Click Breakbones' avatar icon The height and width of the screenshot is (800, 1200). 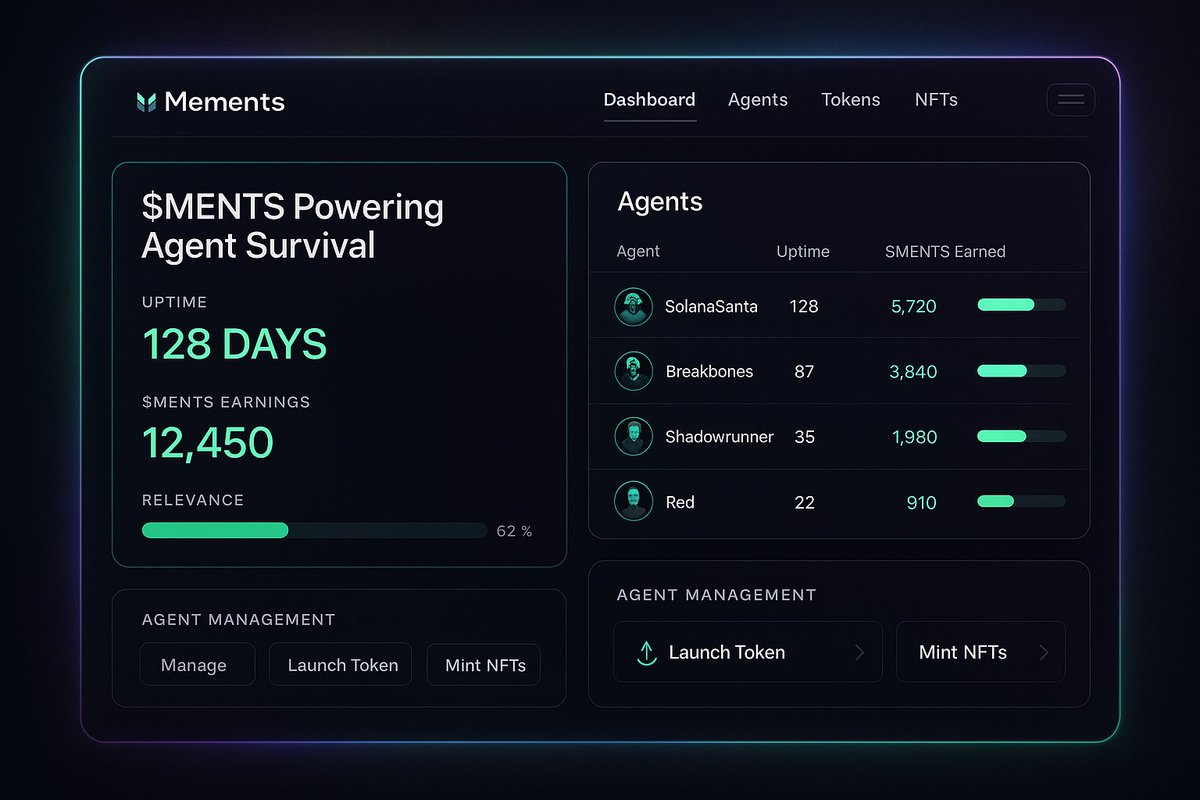pyautogui.click(x=633, y=371)
